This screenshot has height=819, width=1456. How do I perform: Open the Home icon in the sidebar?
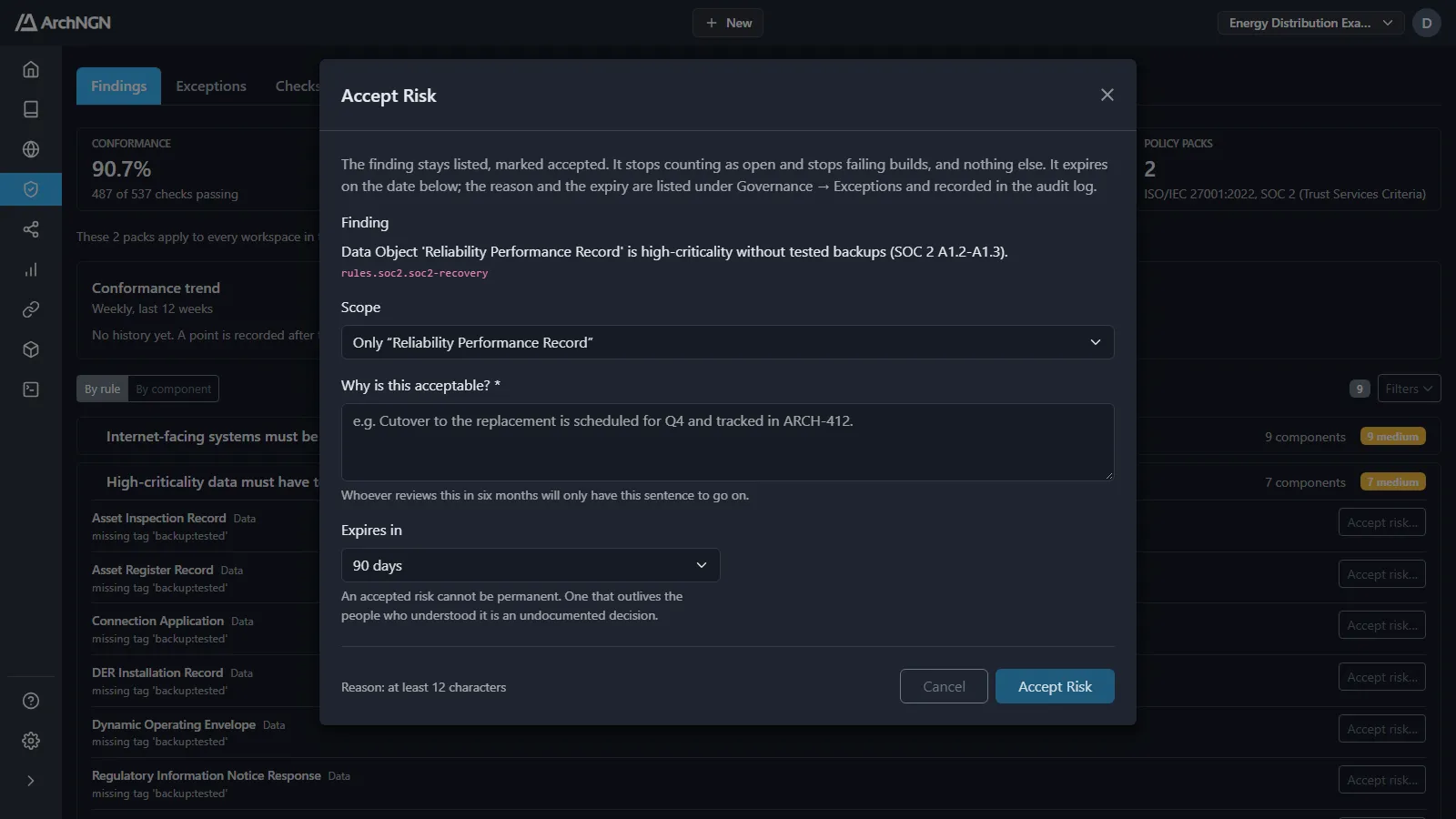(31, 69)
